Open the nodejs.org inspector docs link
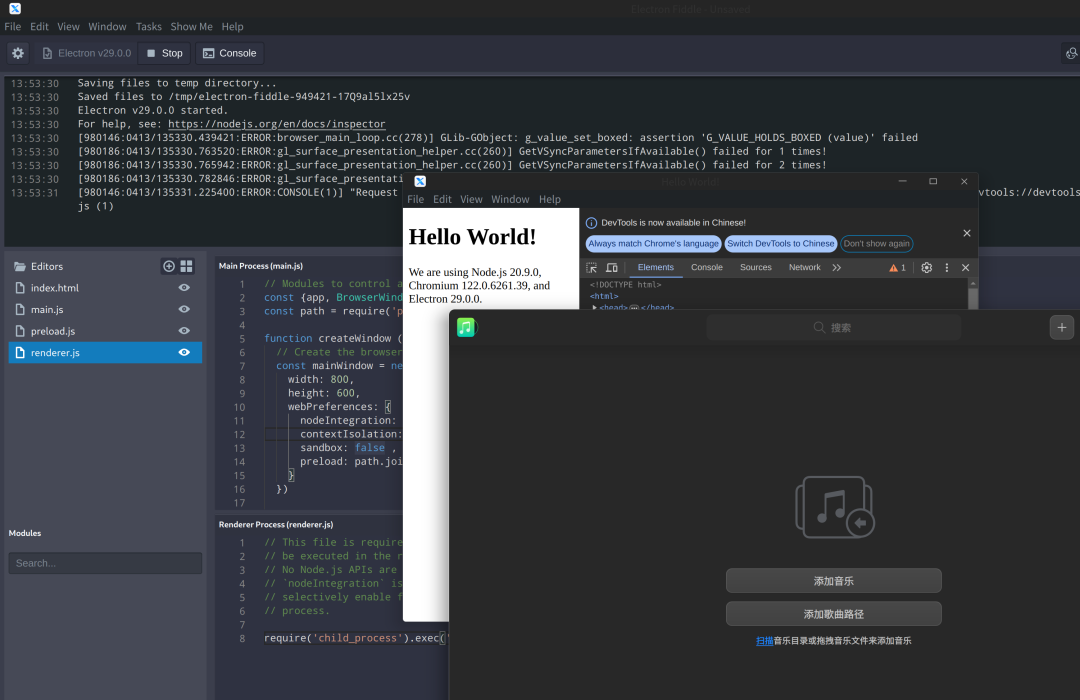The width and height of the screenshot is (1080, 700). tap(276, 124)
